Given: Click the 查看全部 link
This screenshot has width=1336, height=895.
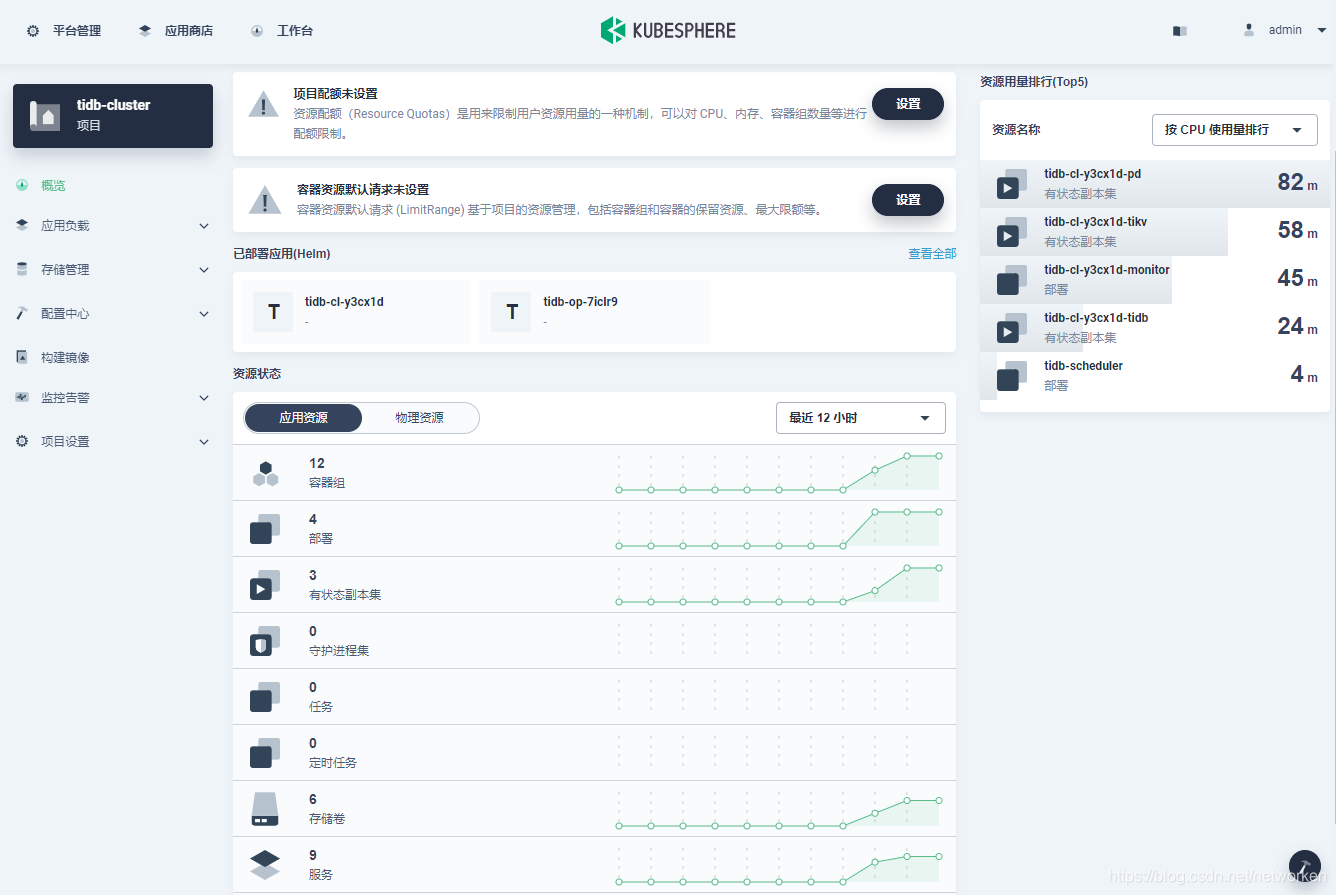Looking at the screenshot, I should point(932,254).
